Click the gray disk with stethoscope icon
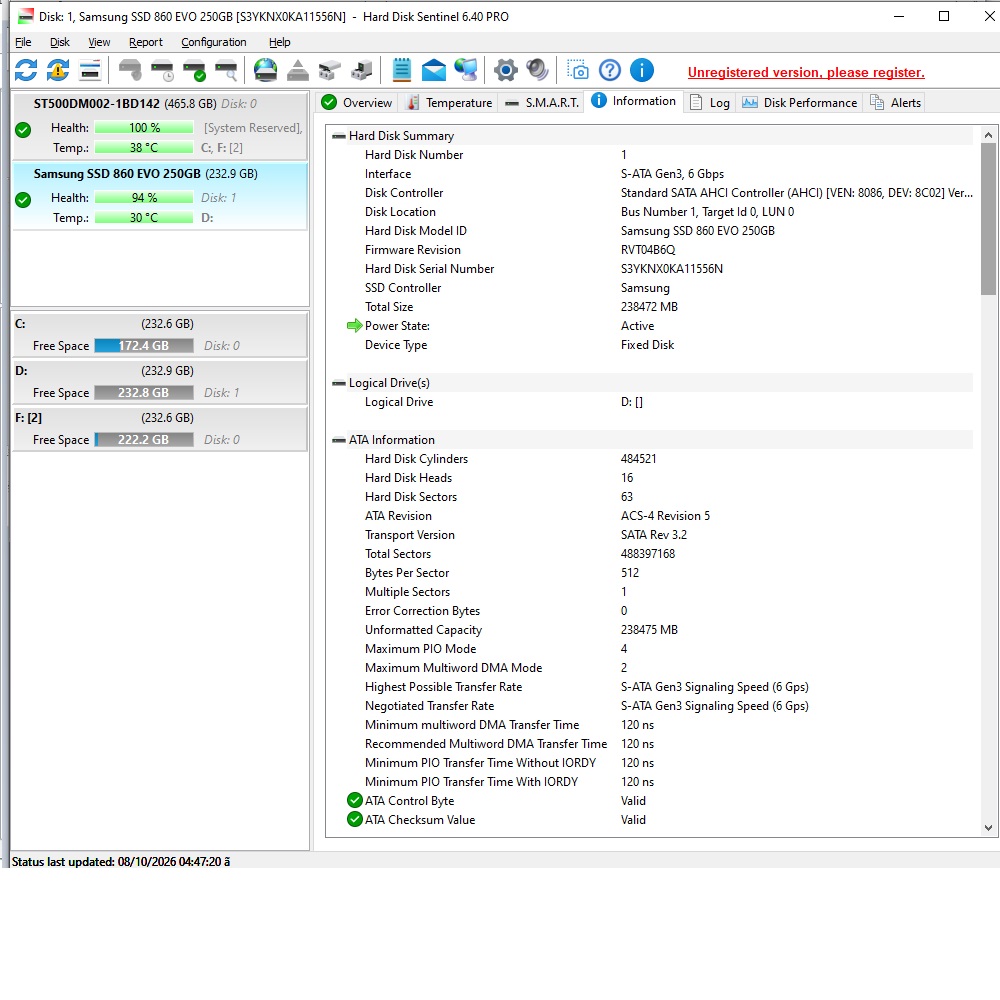Screen dimensions: 1000x1000 click(130, 70)
